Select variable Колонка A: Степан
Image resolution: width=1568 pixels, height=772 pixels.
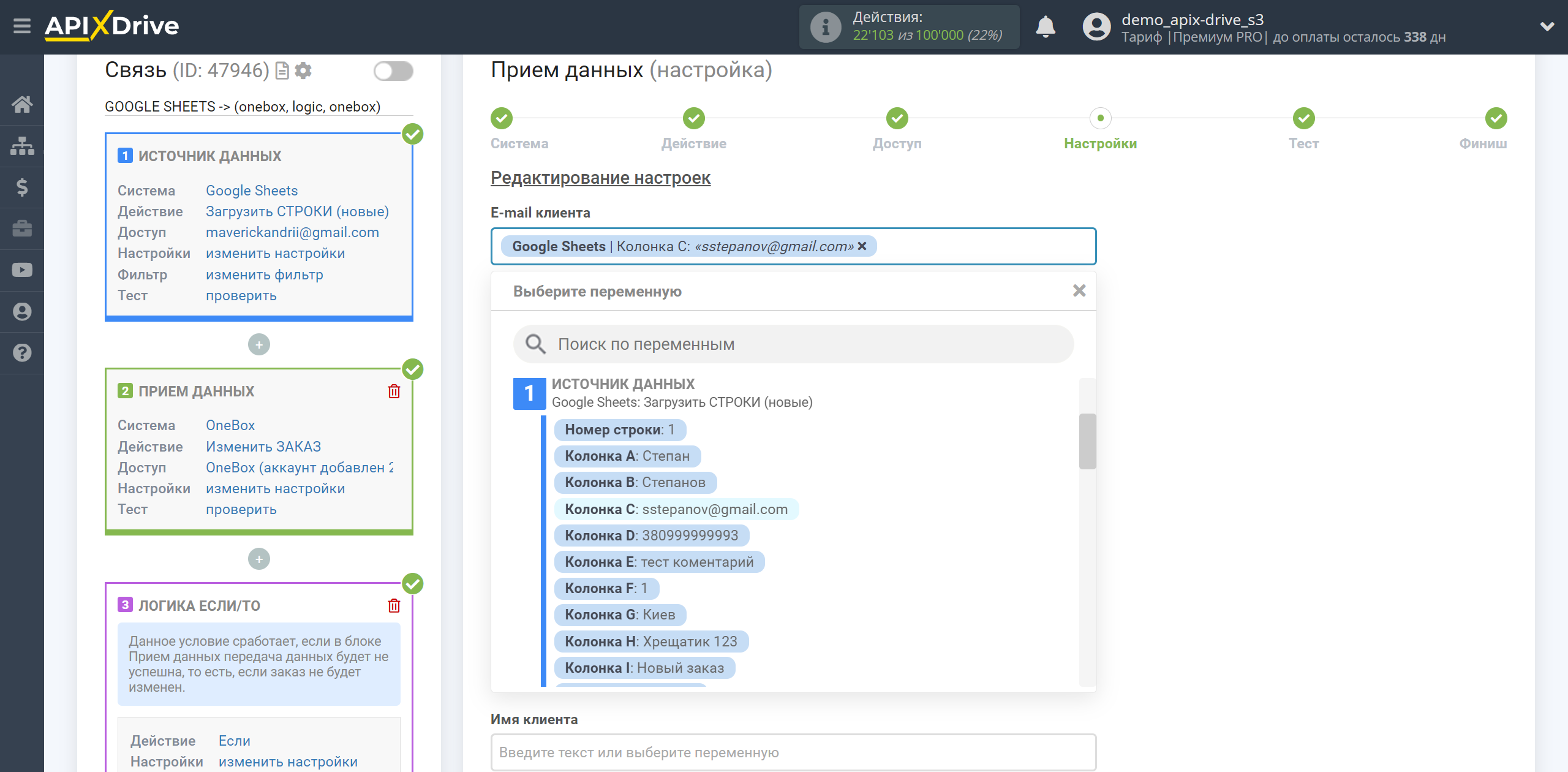(627, 456)
